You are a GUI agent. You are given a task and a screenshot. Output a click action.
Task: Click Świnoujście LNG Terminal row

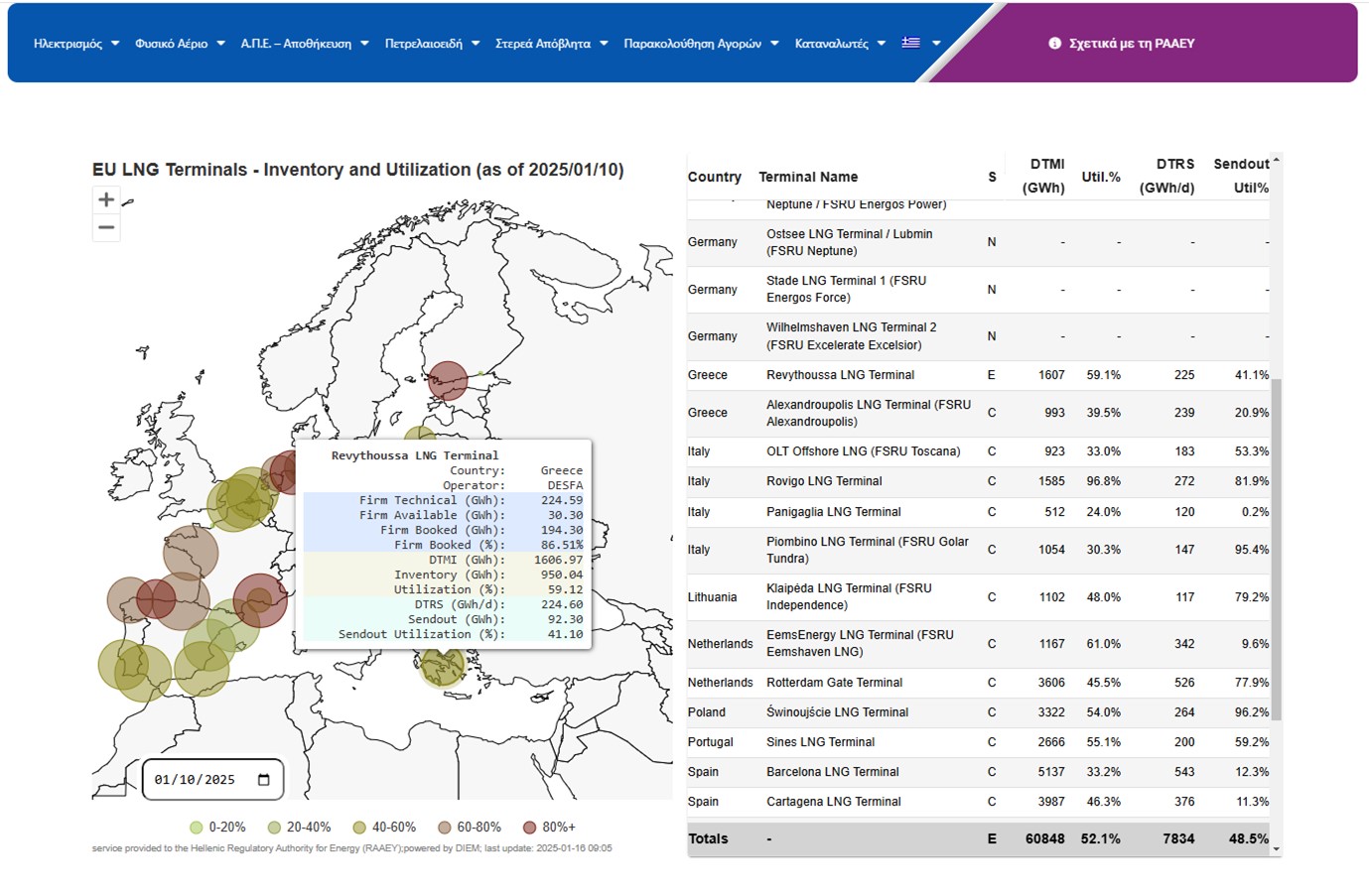pyautogui.click(x=978, y=712)
